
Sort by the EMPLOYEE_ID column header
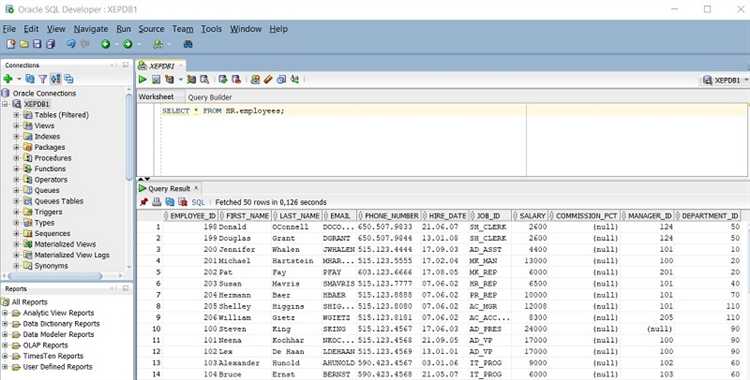pyautogui.click(x=191, y=216)
